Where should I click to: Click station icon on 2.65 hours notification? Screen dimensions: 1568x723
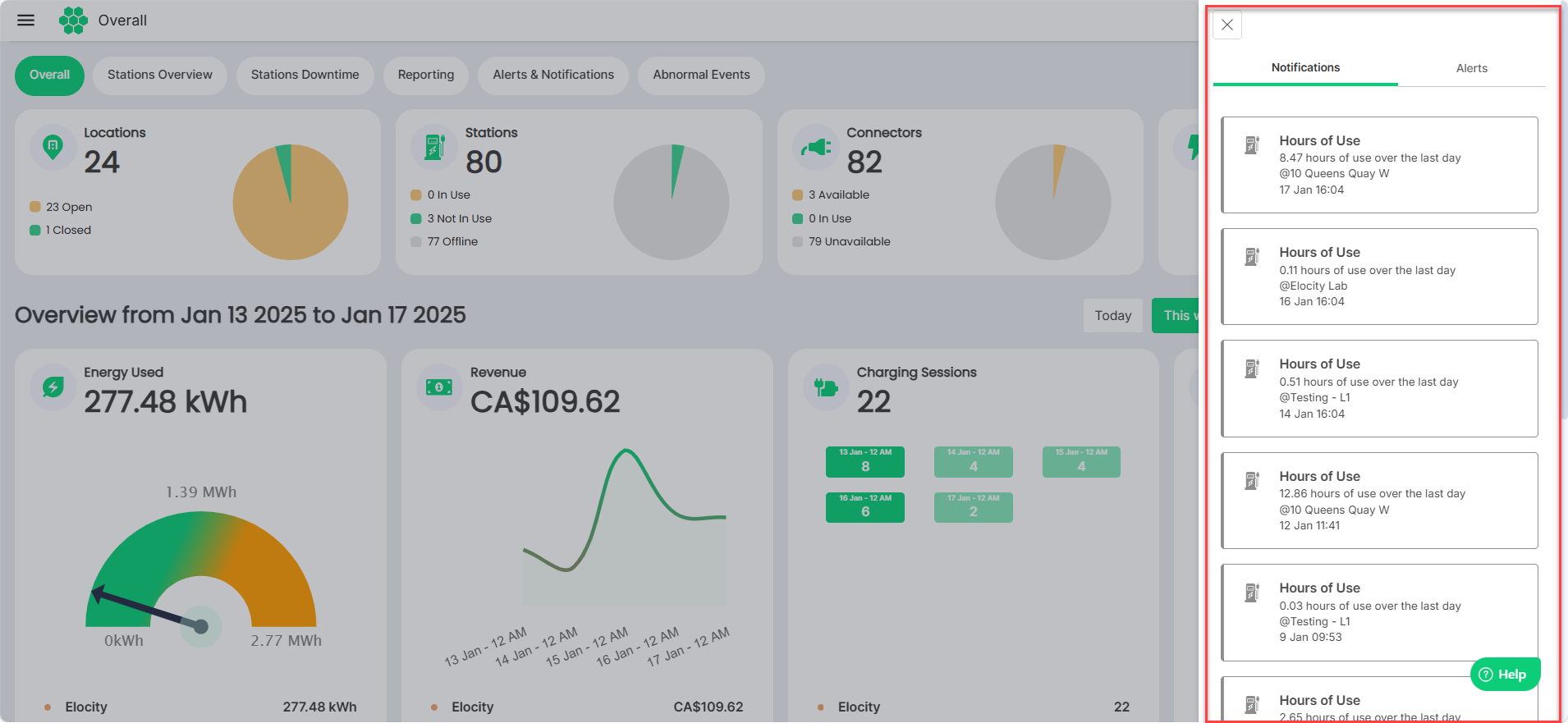[1252, 705]
